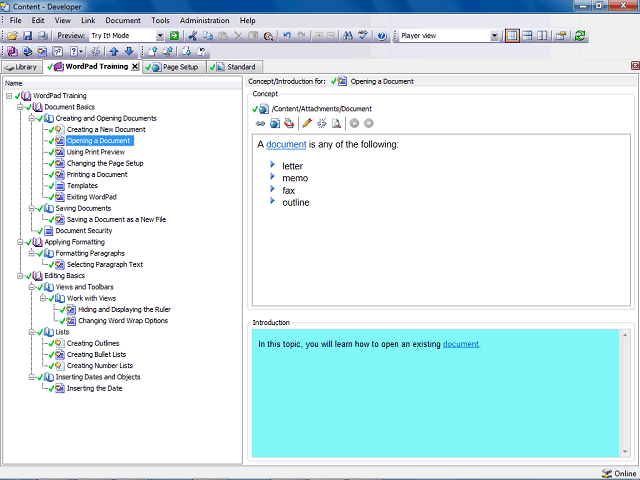Viewport: 640px width, 480px height.
Task: Open the Tools menu
Action: click(160, 20)
